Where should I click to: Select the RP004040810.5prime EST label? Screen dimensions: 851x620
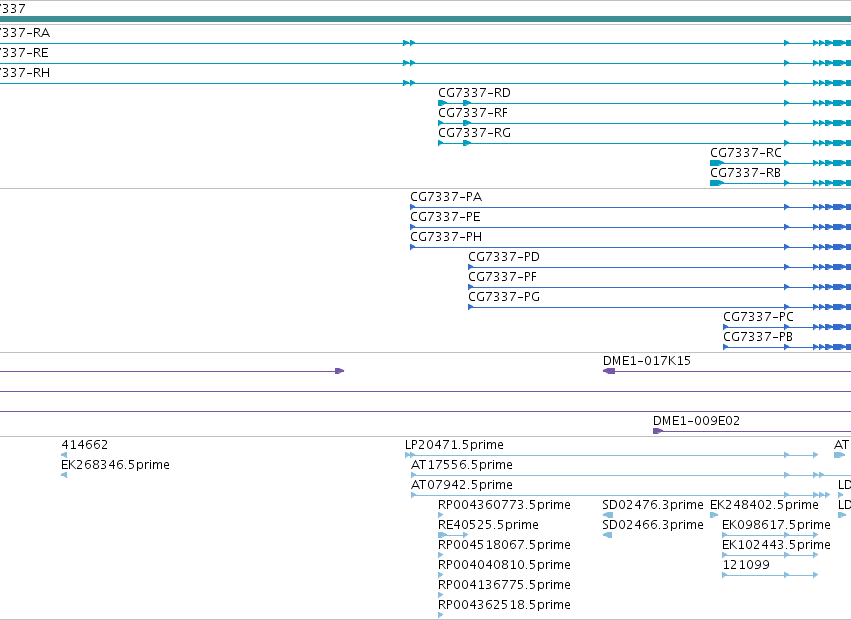[504, 565]
